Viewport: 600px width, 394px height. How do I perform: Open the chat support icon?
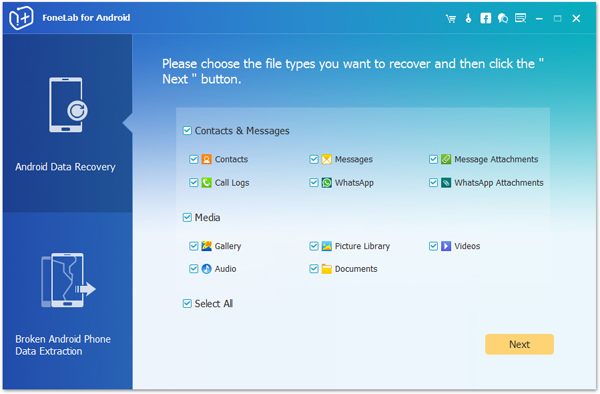point(503,18)
